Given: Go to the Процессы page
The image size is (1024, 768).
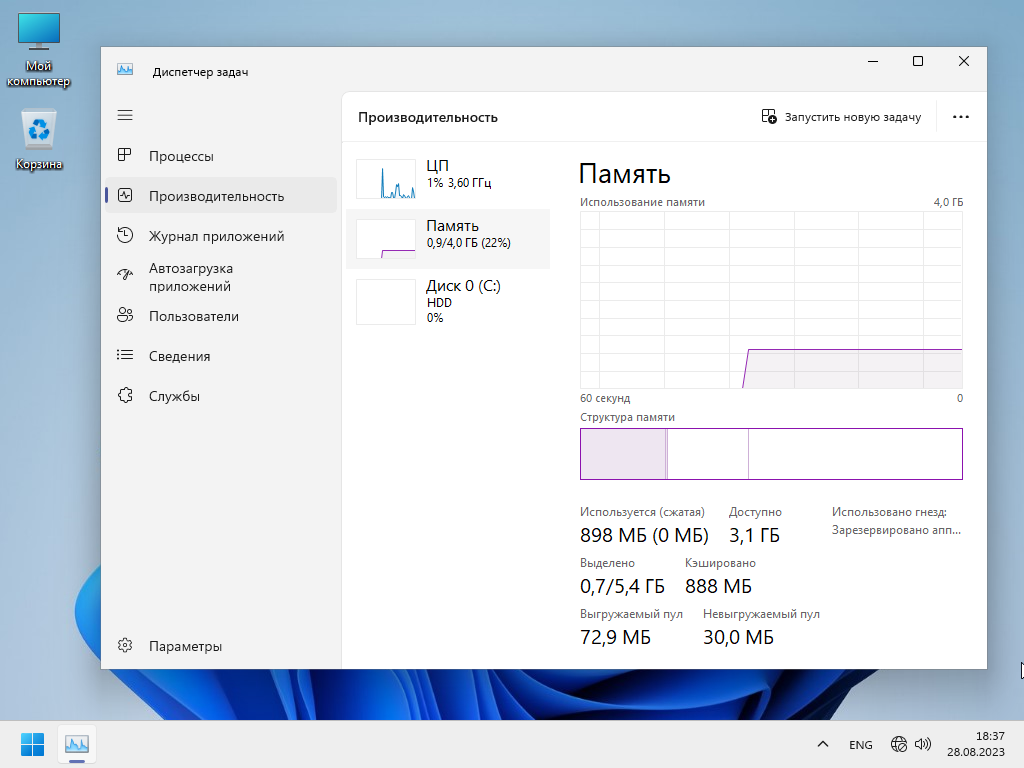Looking at the screenshot, I should click(221, 155).
